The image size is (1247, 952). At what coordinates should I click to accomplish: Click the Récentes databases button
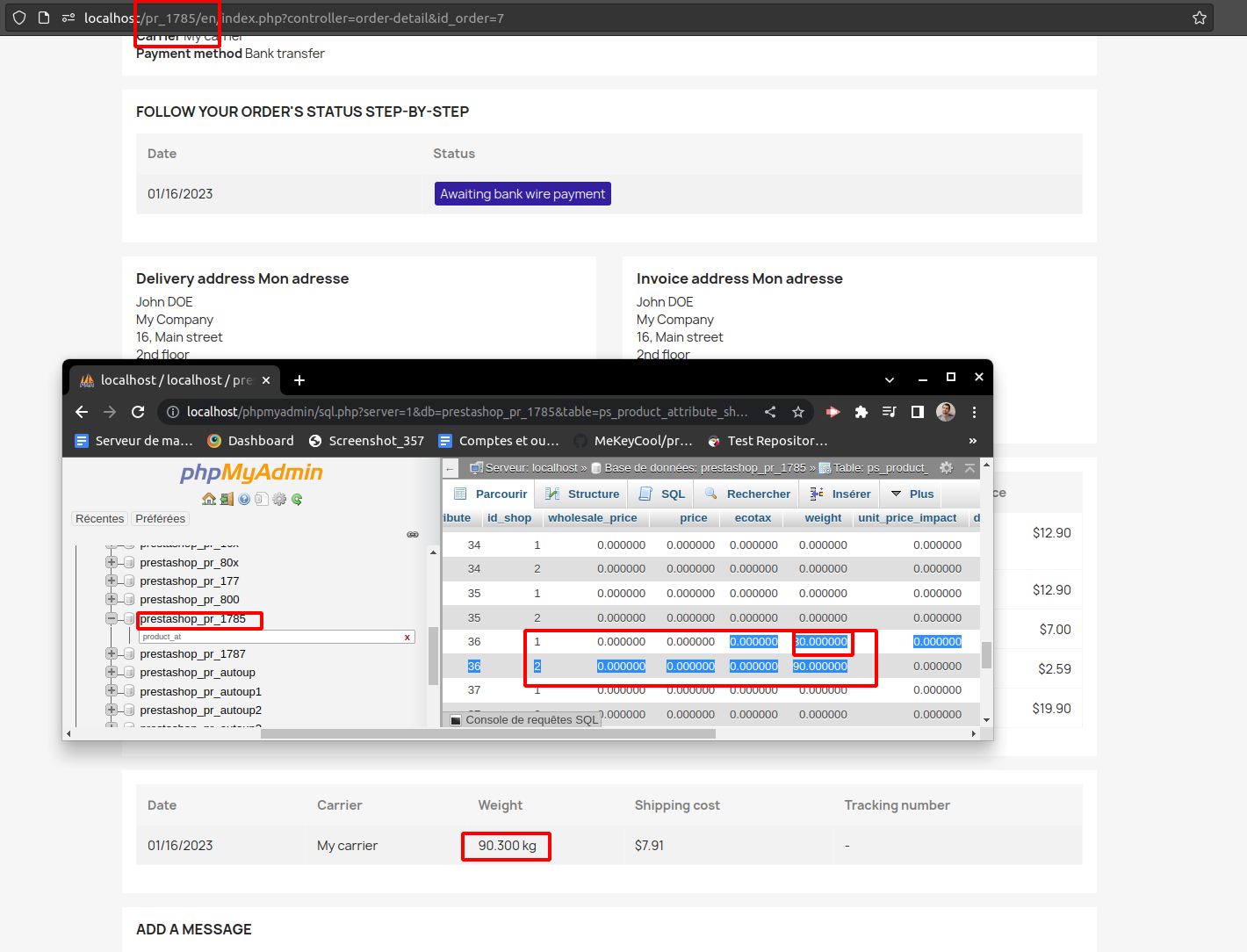99,518
